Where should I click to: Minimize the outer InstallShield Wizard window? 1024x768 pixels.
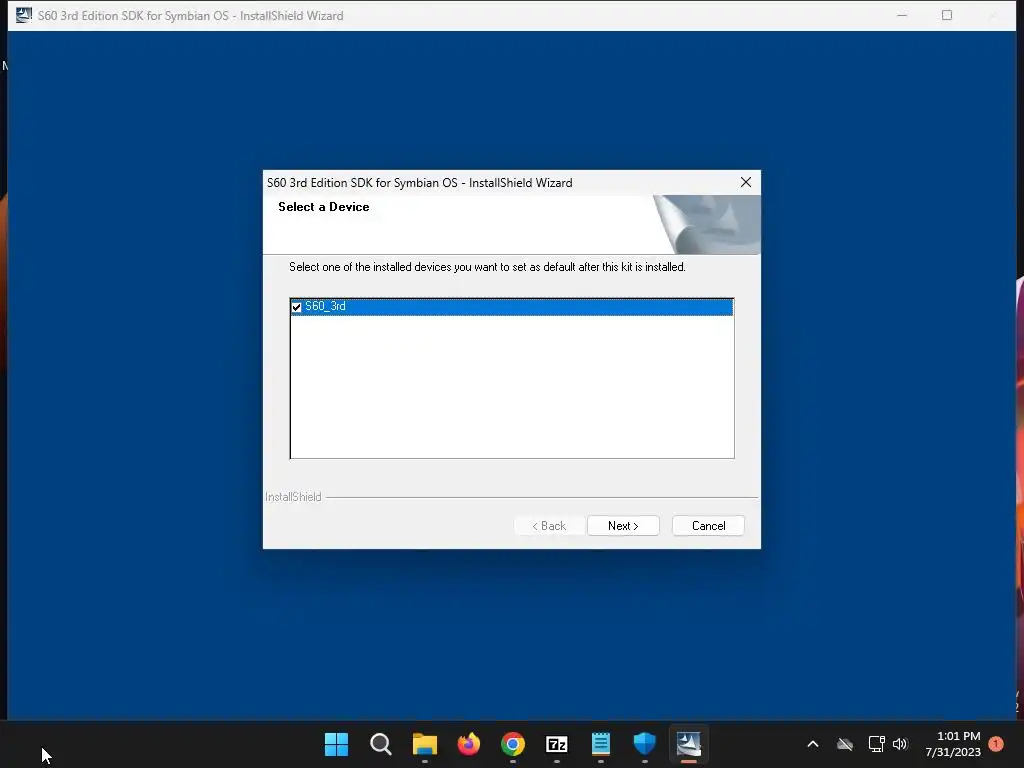click(902, 15)
